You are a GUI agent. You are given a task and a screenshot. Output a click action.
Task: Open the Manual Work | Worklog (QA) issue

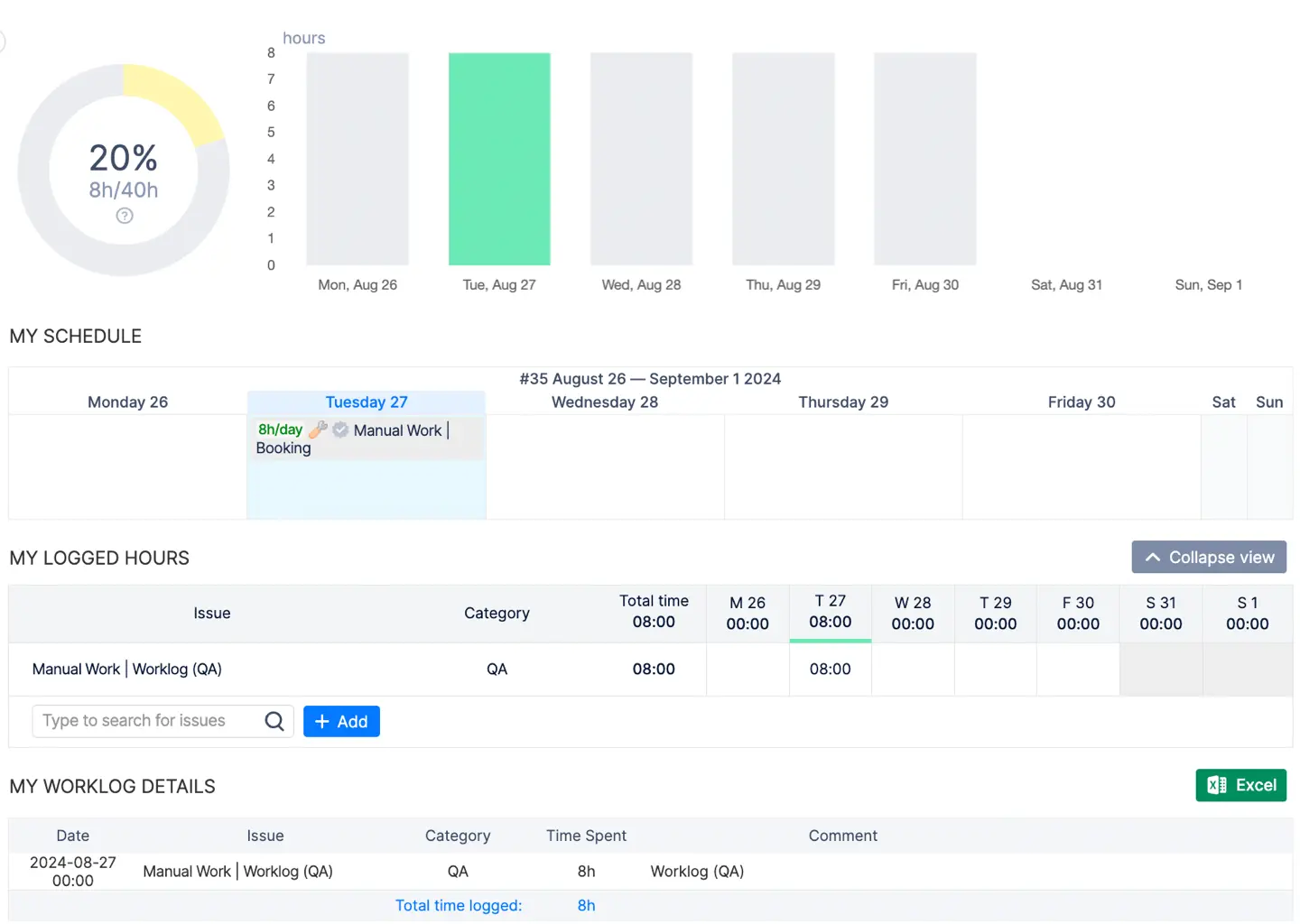[x=127, y=670]
